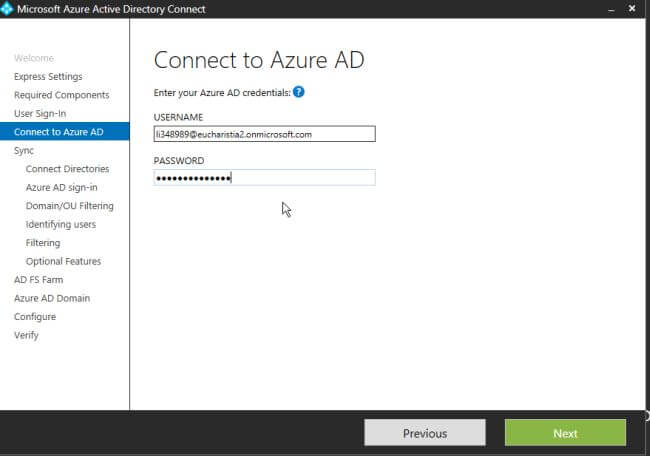Select the Required Components step
Viewport: 650px width, 456px height.
click(x=62, y=95)
